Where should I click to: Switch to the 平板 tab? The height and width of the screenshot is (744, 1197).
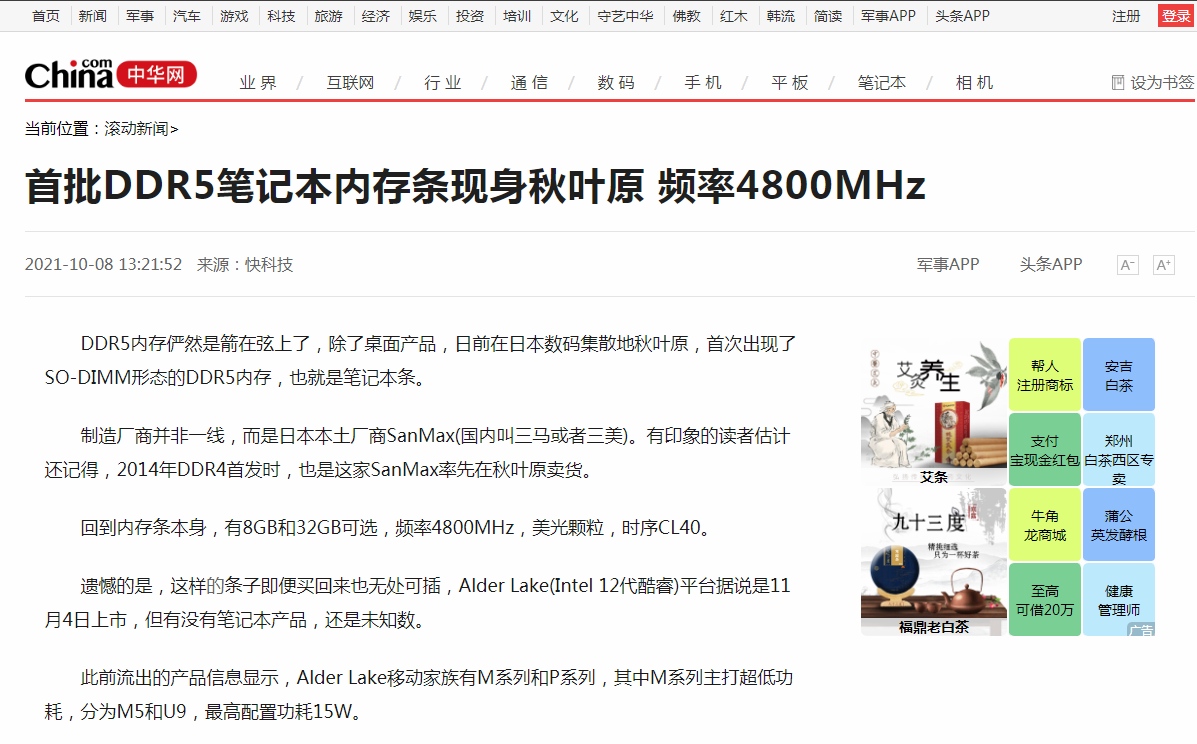pyautogui.click(x=789, y=82)
